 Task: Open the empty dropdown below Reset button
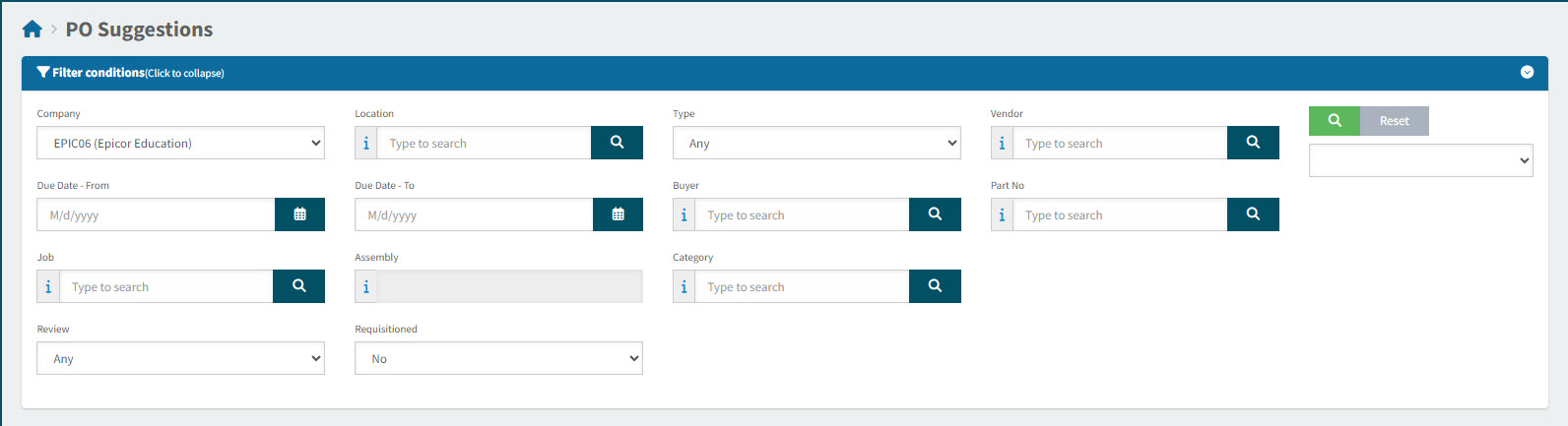1420,160
